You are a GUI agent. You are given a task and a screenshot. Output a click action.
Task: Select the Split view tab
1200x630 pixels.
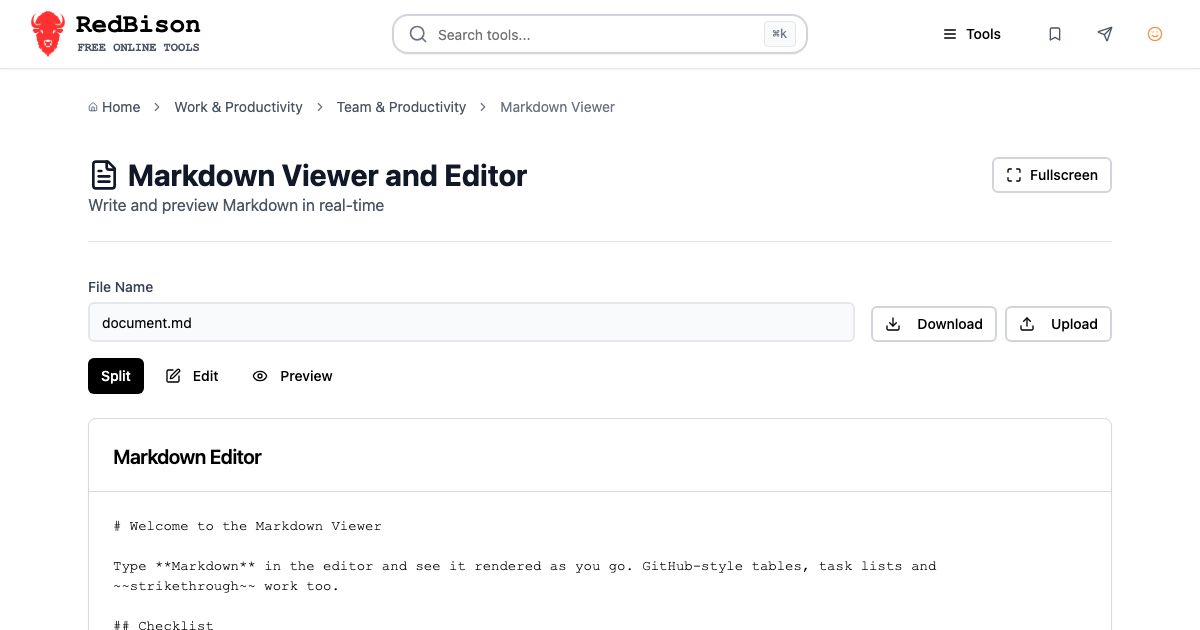click(116, 376)
